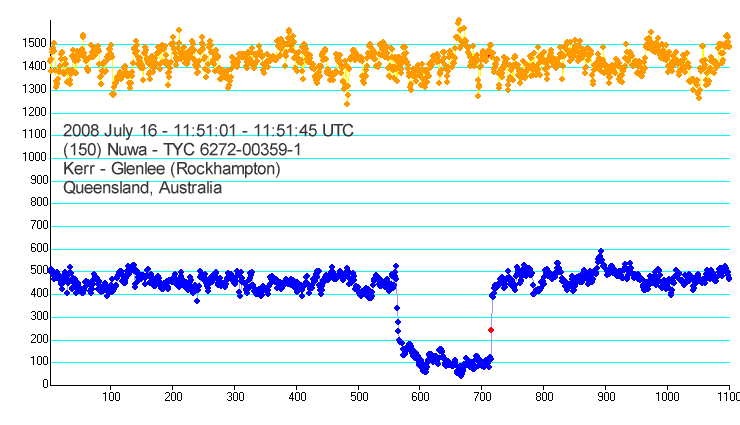
Task: Click the text 'Kerr - Glenlee (Rockhampton)'
Action: click(x=172, y=169)
